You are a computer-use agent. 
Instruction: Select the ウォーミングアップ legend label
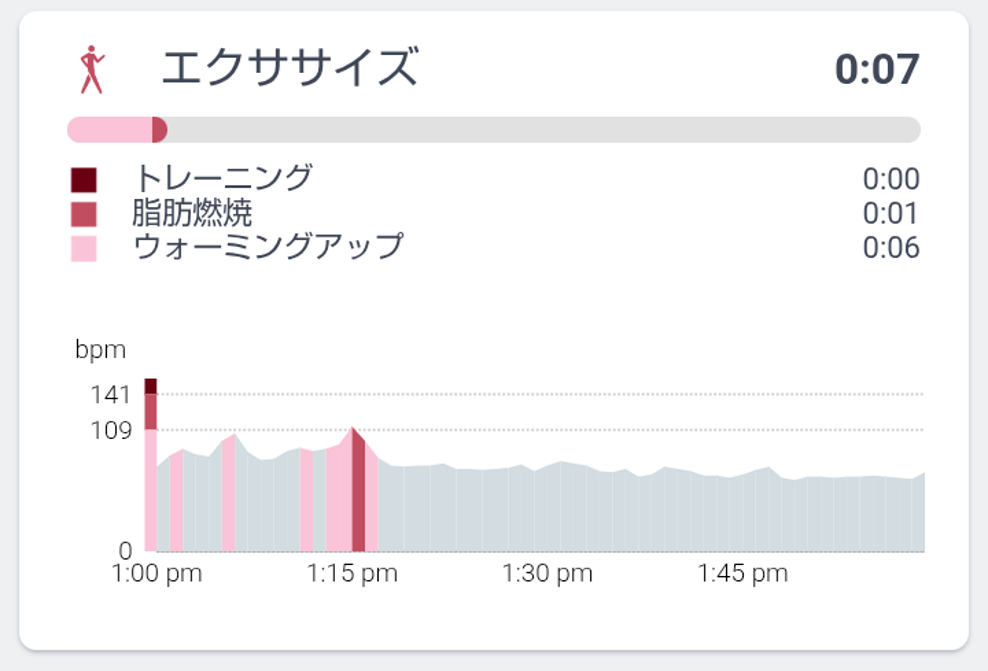268,247
